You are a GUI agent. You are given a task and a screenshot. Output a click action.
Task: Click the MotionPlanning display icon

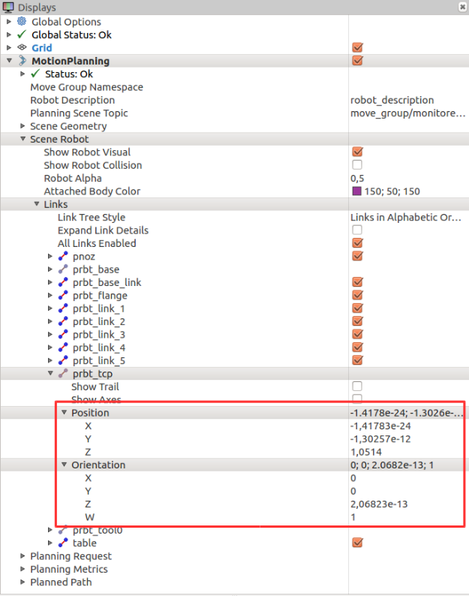coord(22,60)
